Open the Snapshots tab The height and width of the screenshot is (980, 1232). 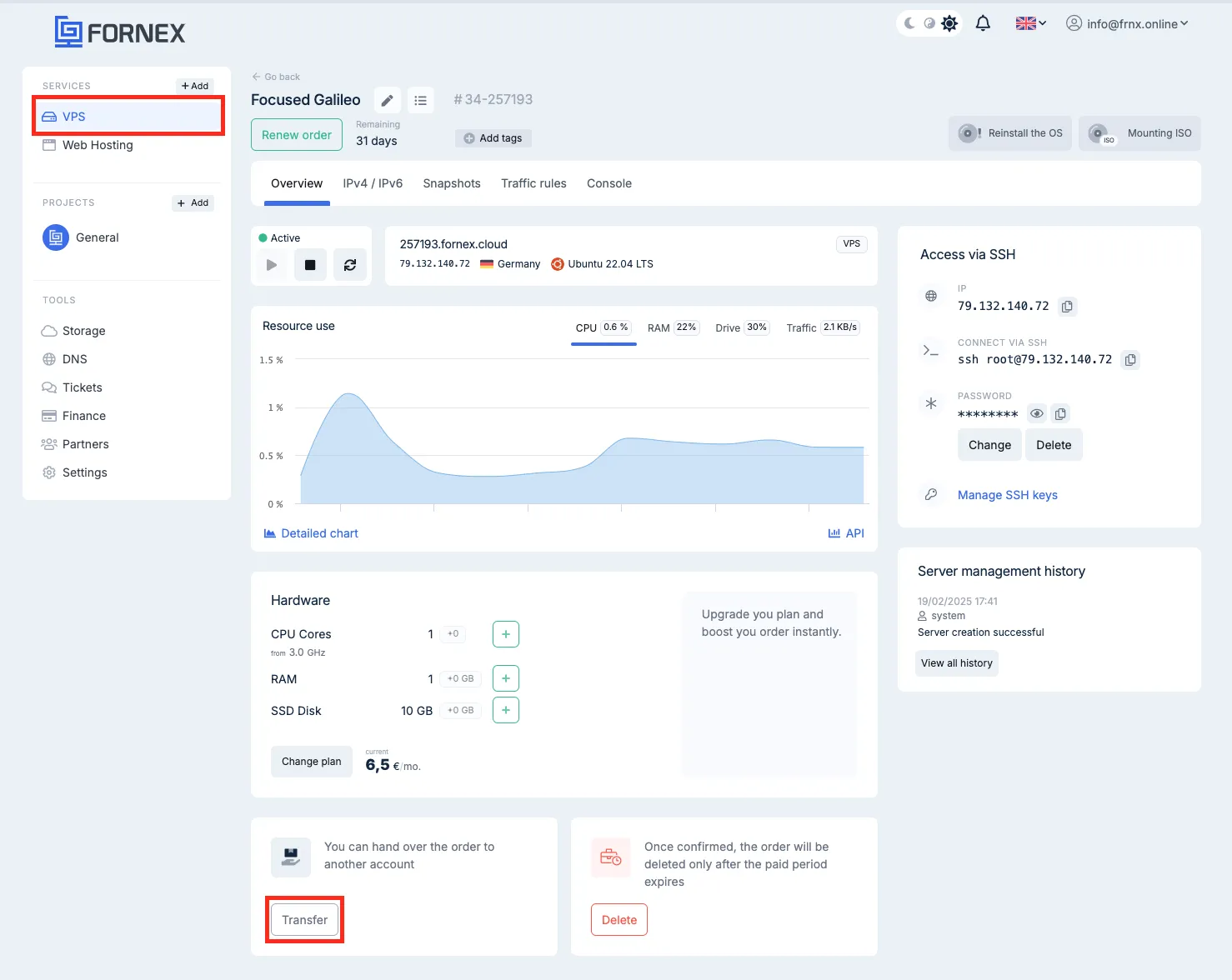[x=451, y=183]
